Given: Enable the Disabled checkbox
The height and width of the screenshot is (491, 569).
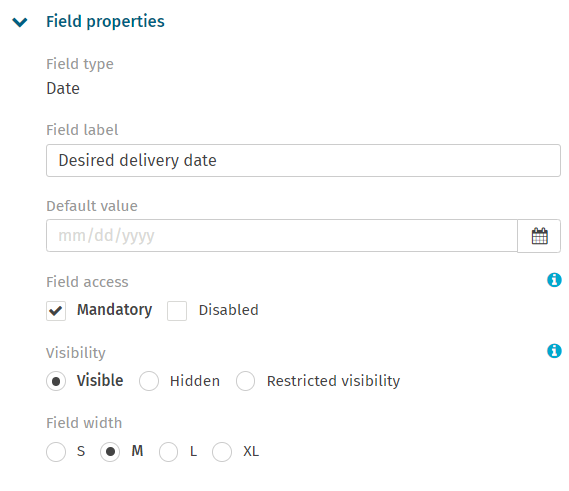Looking at the screenshot, I should (x=177, y=311).
